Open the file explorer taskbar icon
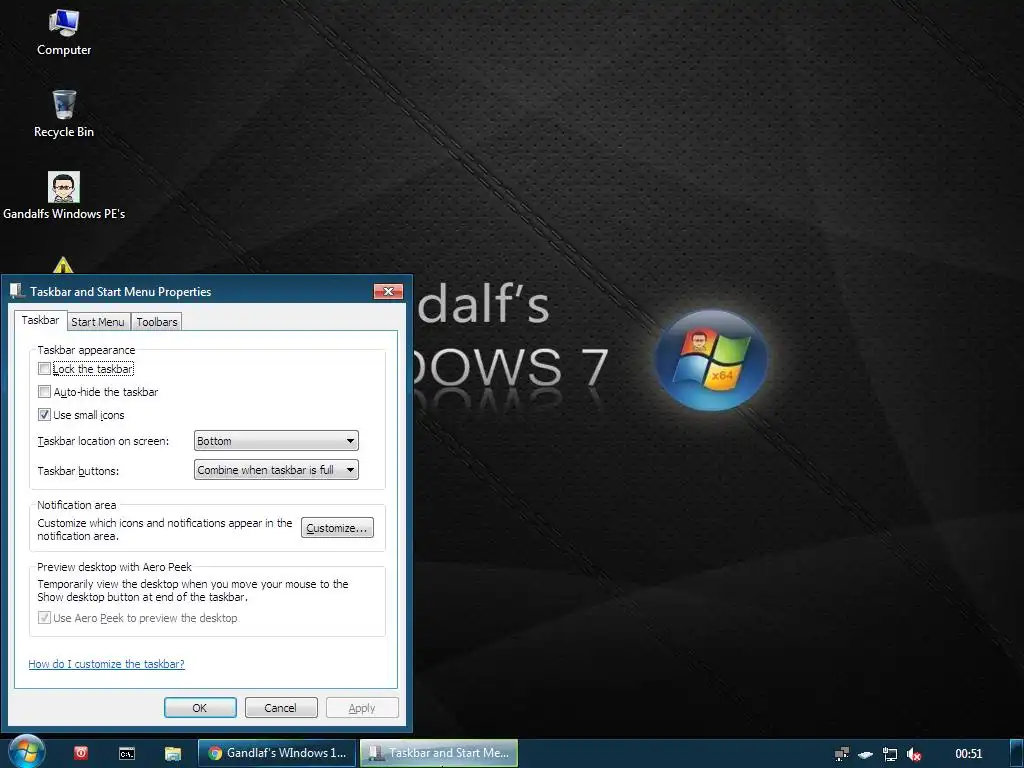1024x768 pixels. (172, 754)
